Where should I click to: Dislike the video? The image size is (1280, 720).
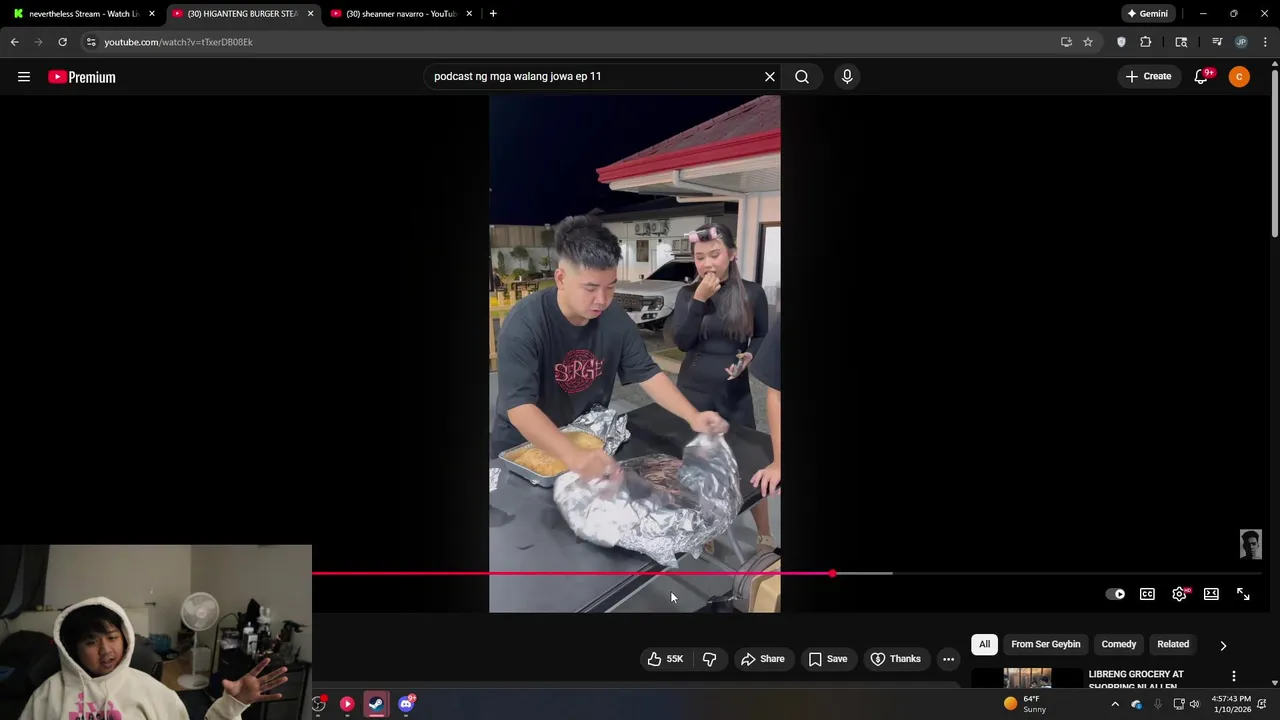click(x=710, y=659)
